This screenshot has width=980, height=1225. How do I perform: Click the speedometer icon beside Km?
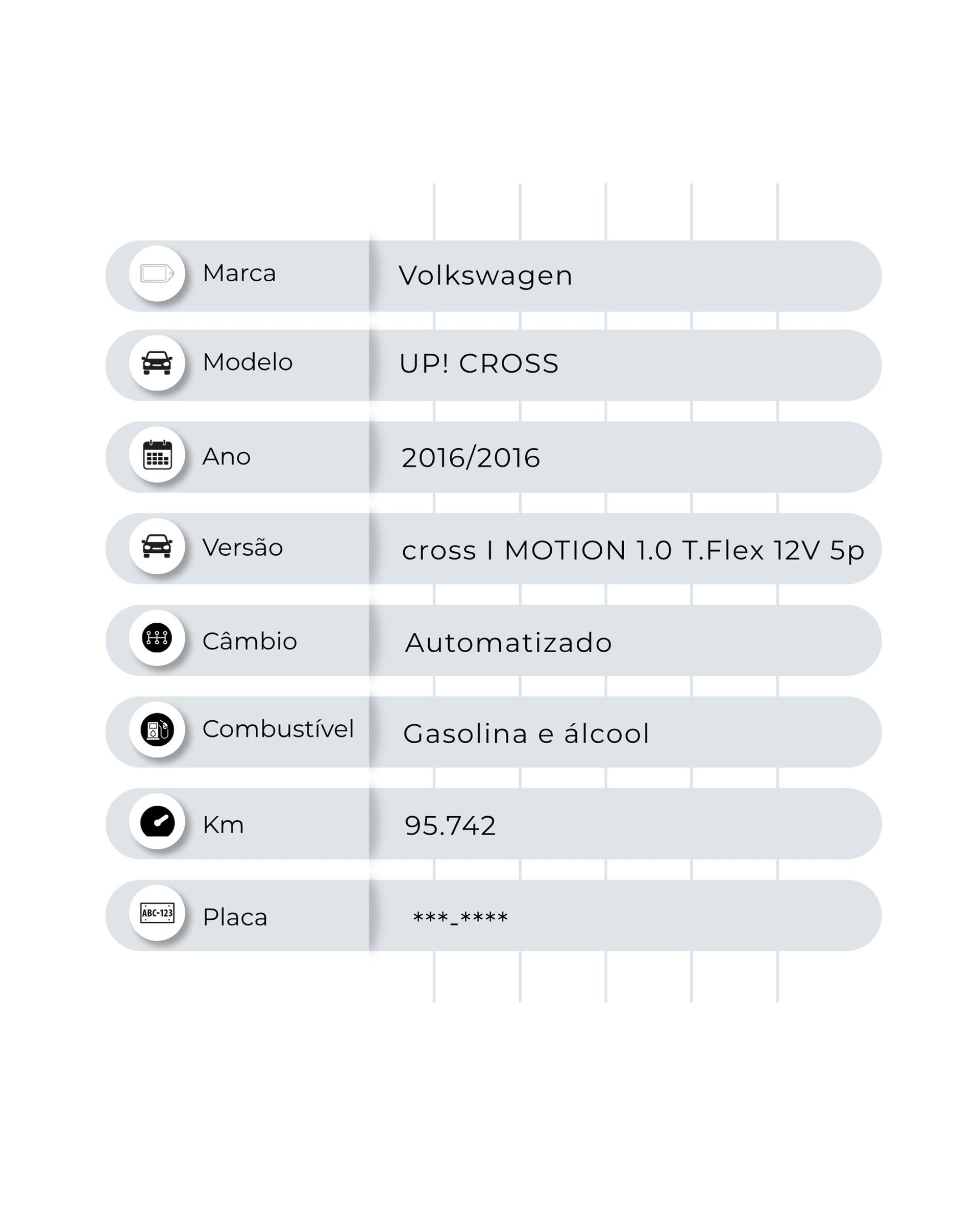[x=157, y=822]
